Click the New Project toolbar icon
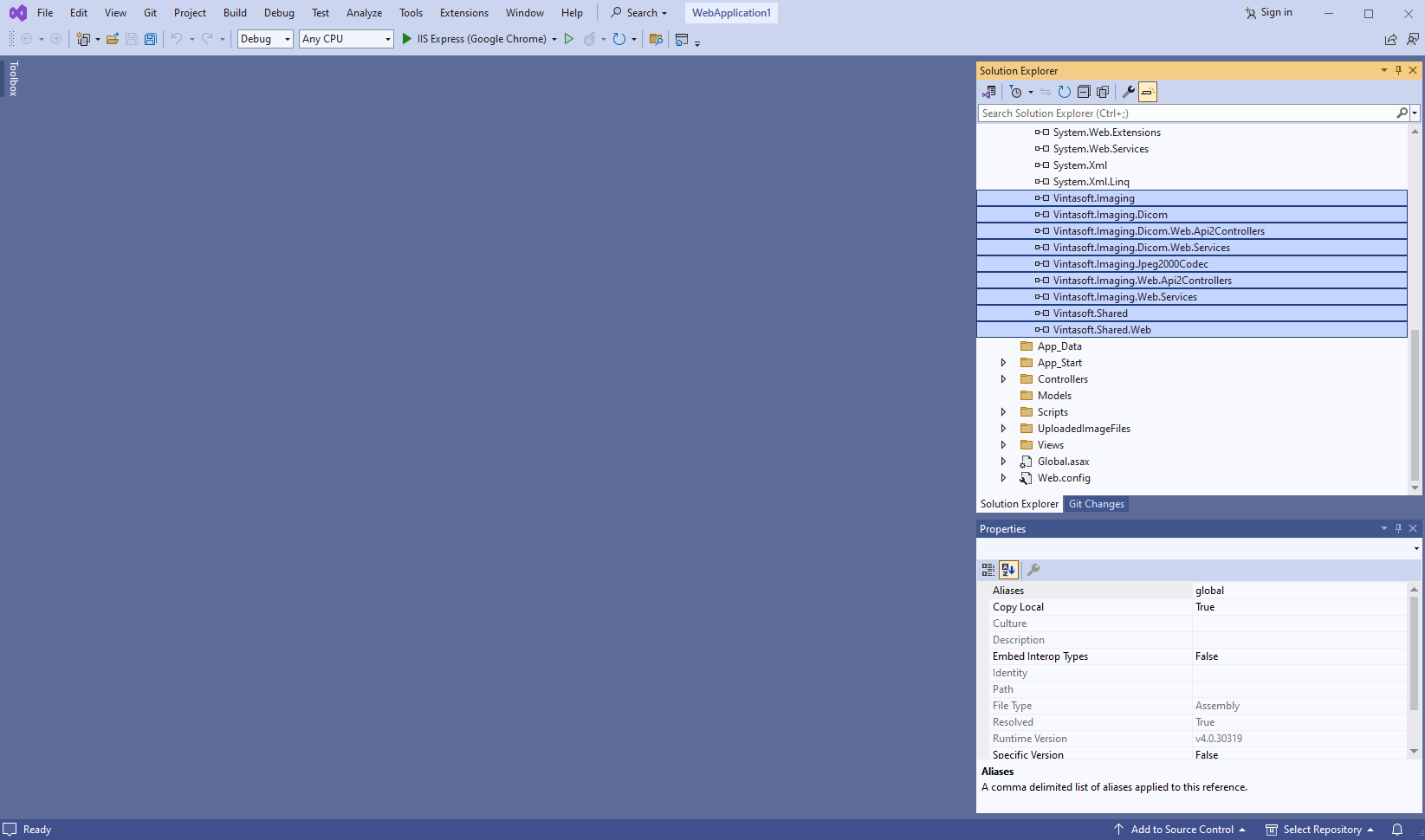1425x840 pixels. point(83,39)
